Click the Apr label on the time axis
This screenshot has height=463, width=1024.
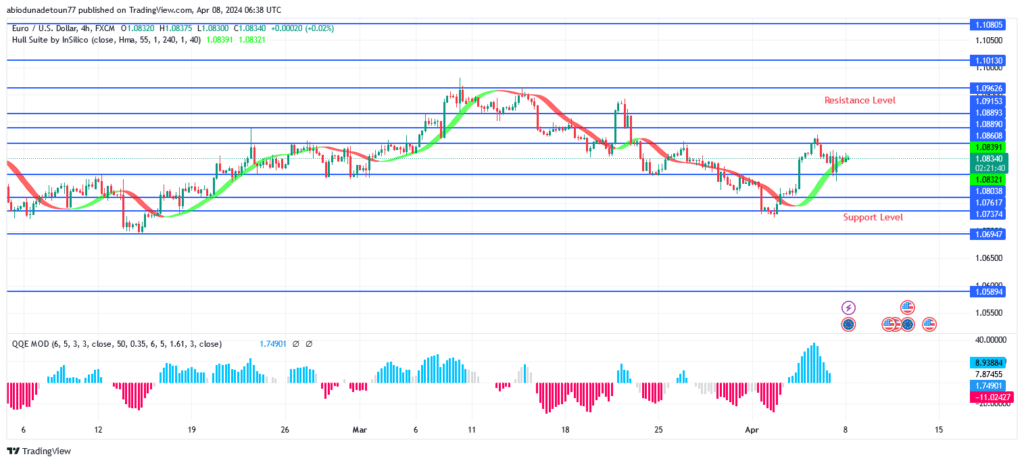click(x=752, y=430)
